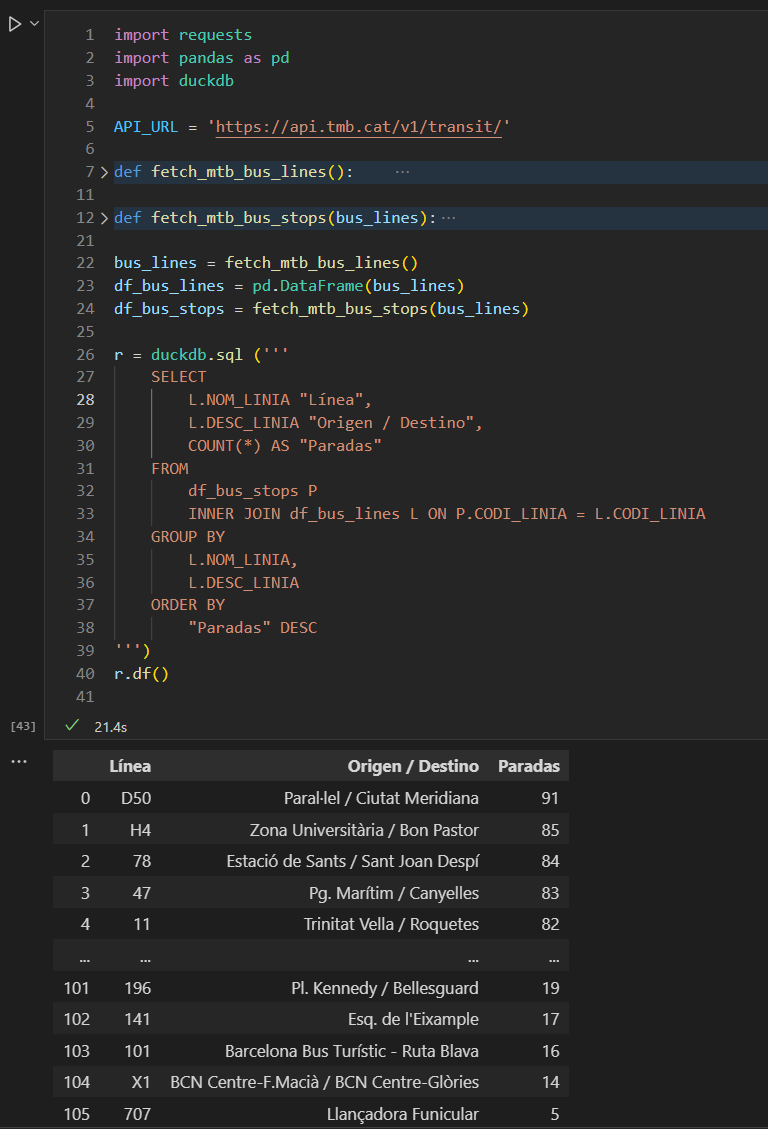Expand the fetch_mtb_bus_lines function fold arrow
This screenshot has height=1129, width=768.
[x=104, y=171]
